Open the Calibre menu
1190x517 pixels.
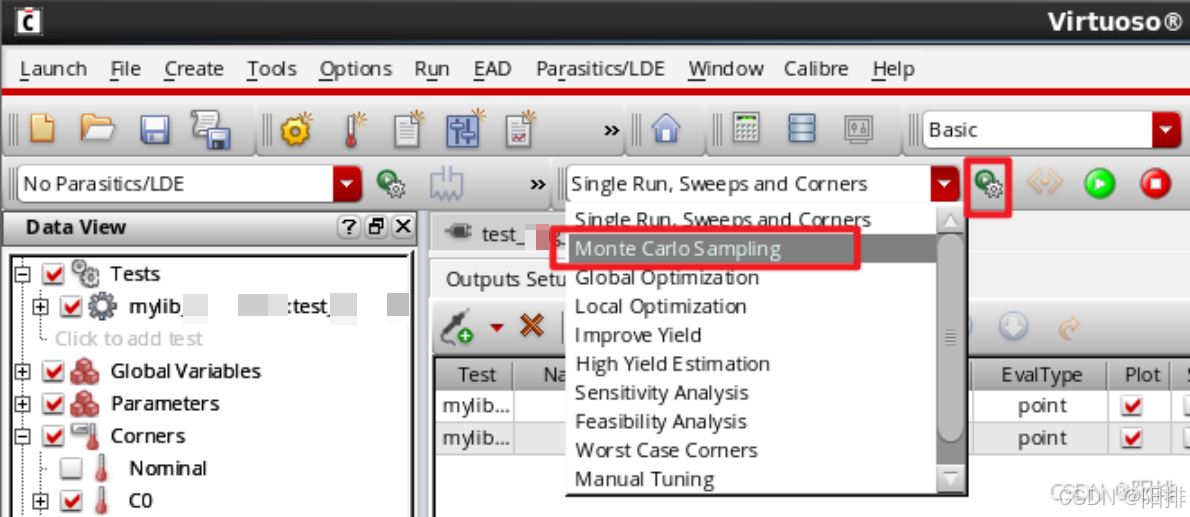(x=816, y=69)
